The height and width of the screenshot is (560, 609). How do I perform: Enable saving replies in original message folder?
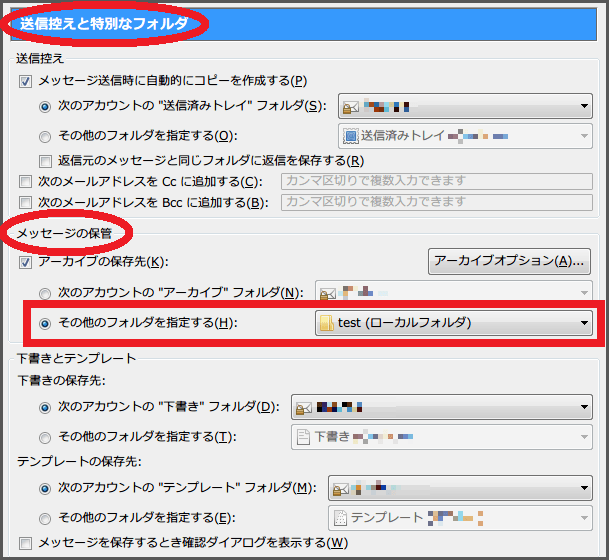click(x=45, y=161)
